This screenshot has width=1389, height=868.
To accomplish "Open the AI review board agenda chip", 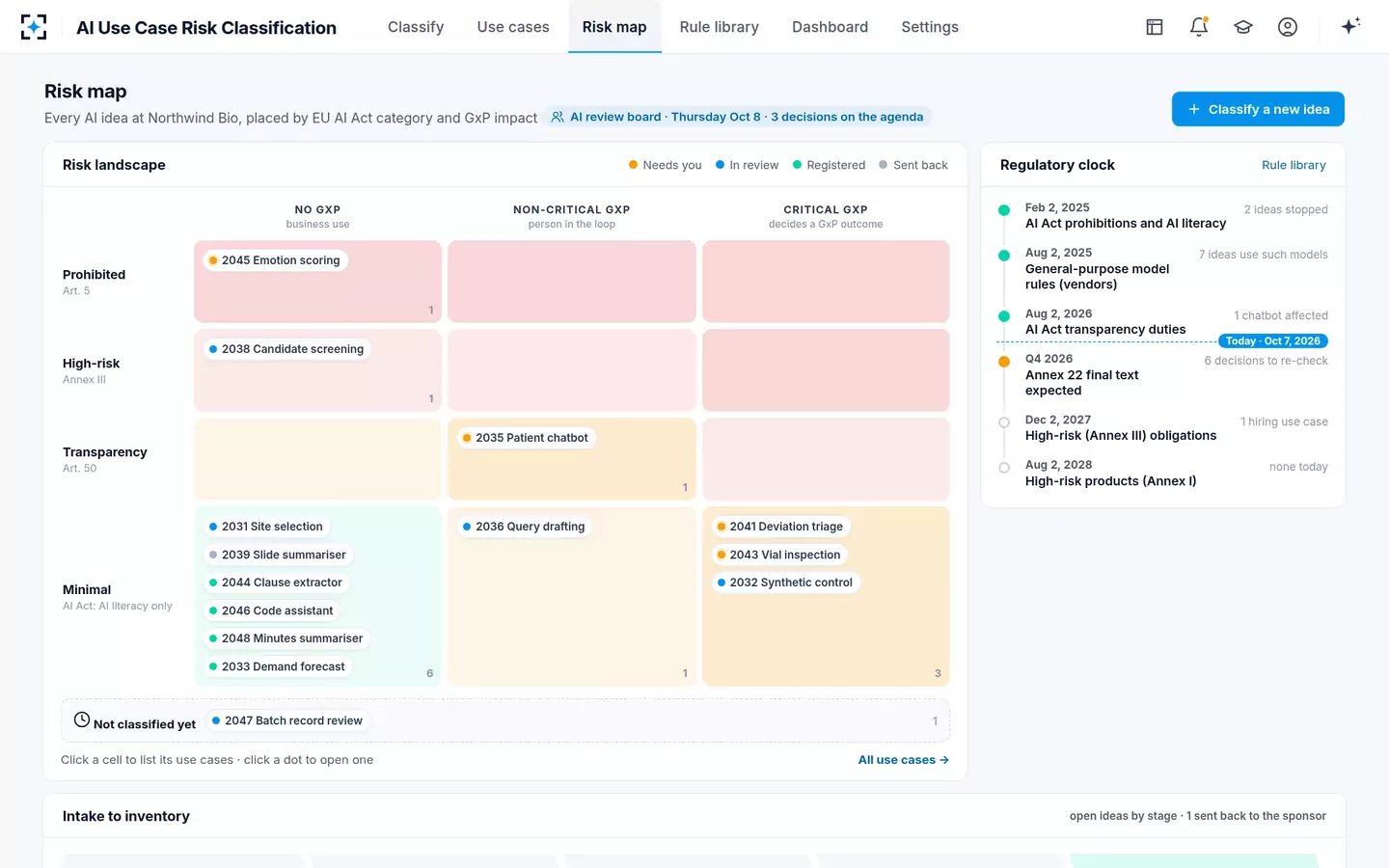I will click(738, 117).
